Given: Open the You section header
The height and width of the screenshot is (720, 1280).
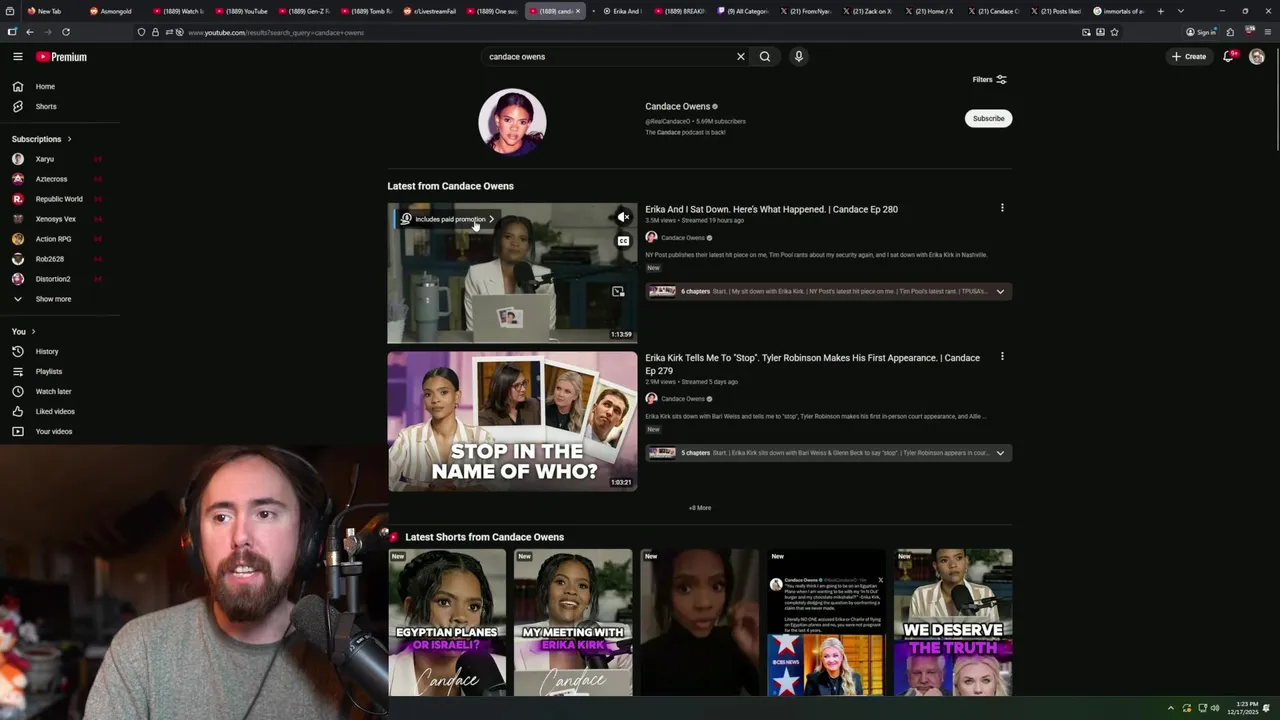Looking at the screenshot, I should [24, 331].
